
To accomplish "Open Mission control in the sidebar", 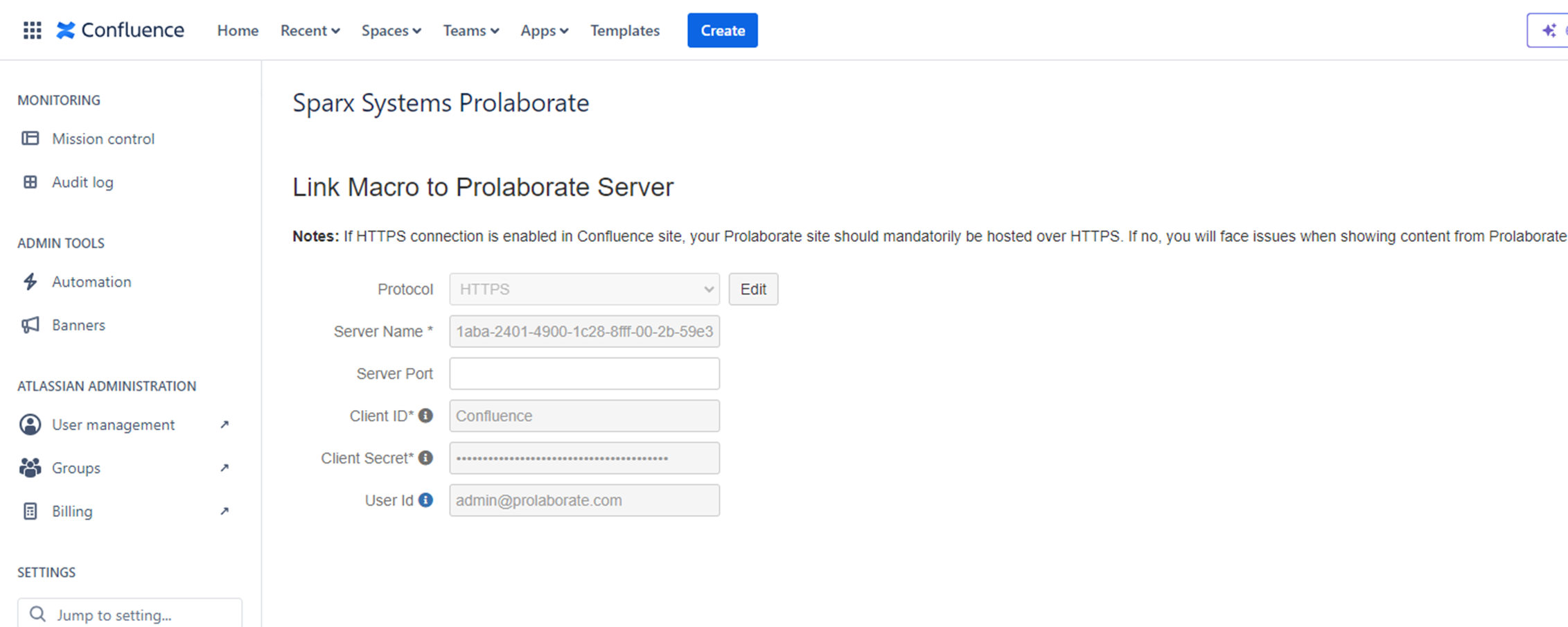I will coord(103,139).
